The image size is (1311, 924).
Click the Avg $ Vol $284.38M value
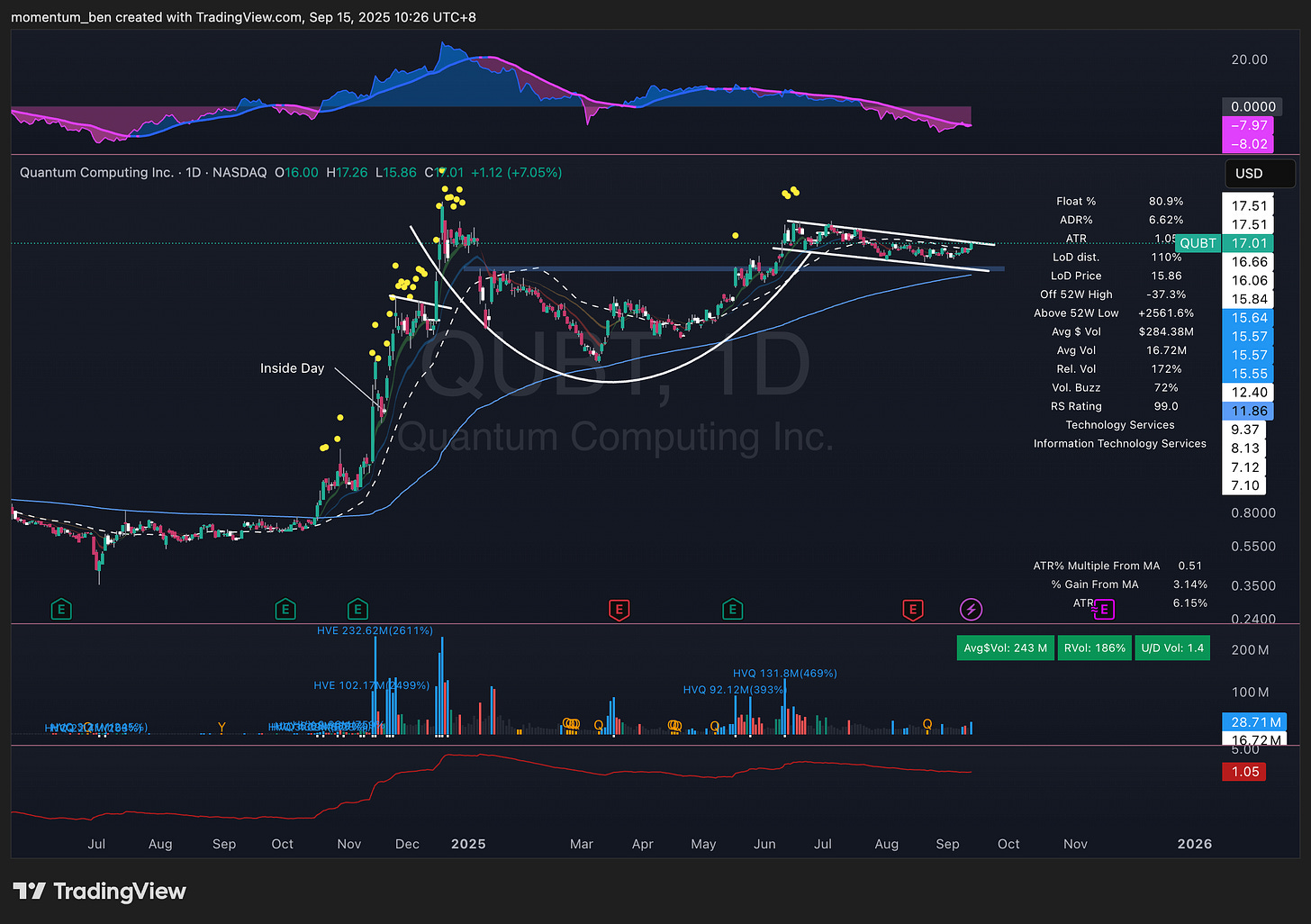[1166, 331]
